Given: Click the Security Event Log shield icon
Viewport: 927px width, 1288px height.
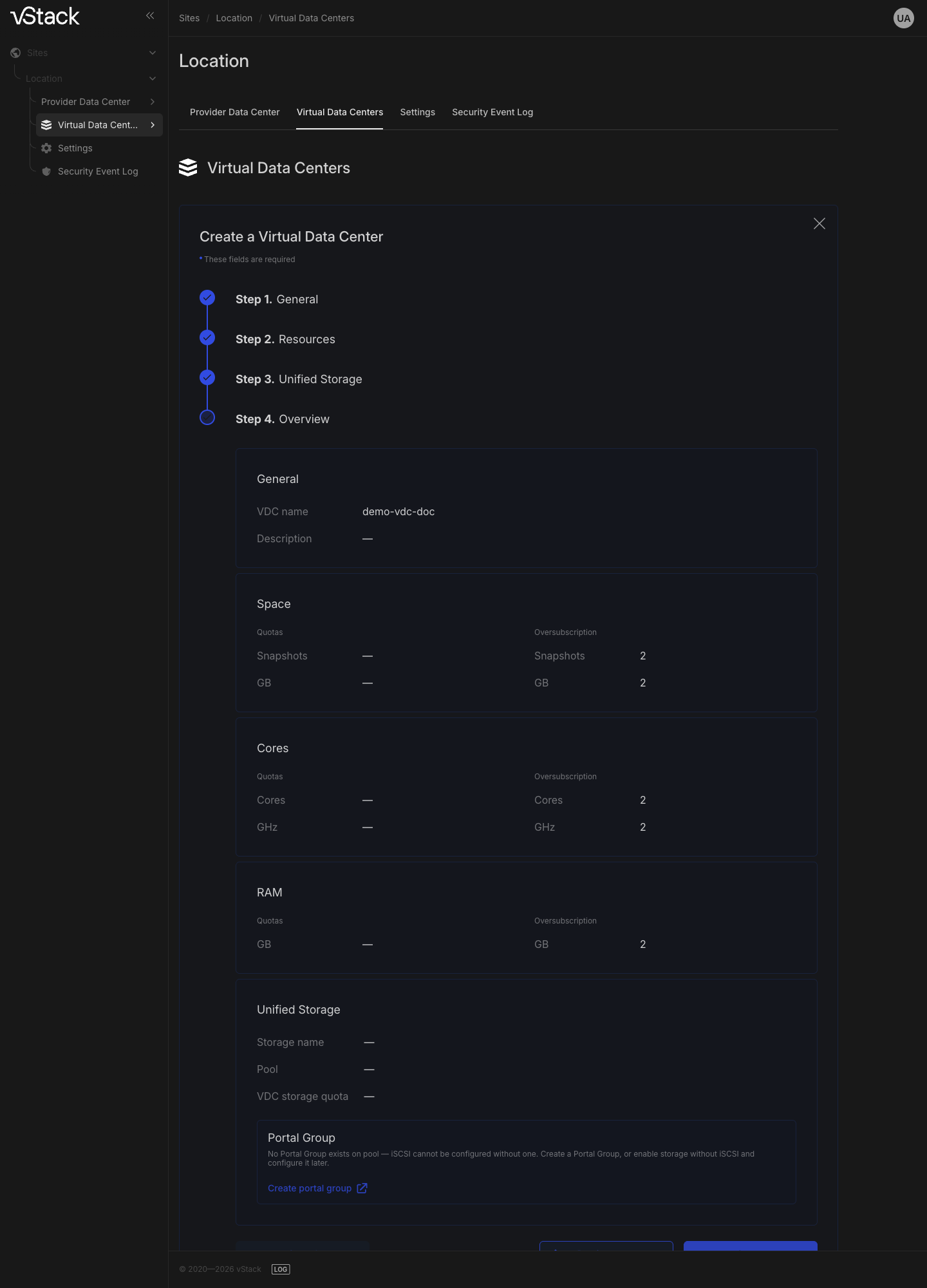Looking at the screenshot, I should (x=46, y=171).
